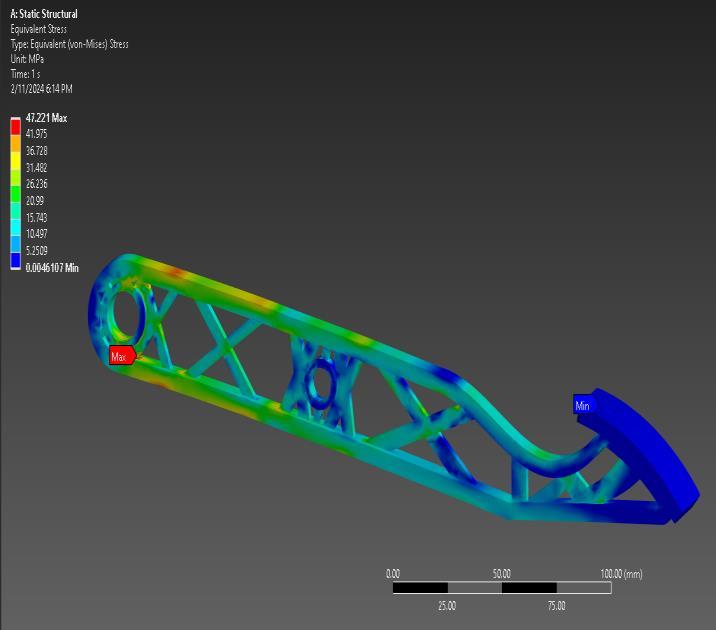Click the 'Time: 1 s' text

pos(25,74)
